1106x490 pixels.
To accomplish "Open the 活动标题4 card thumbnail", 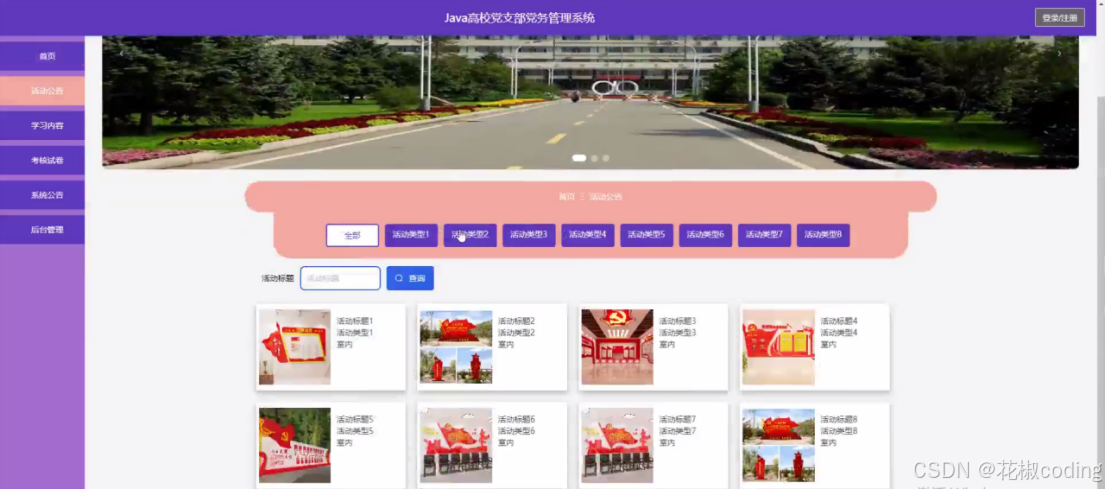I will (x=779, y=347).
